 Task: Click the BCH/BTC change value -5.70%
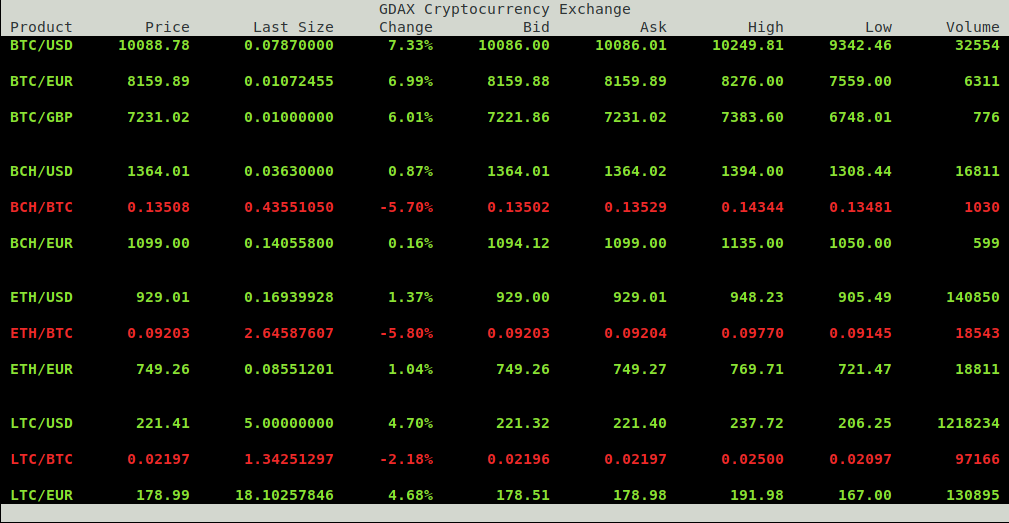pyautogui.click(x=406, y=207)
